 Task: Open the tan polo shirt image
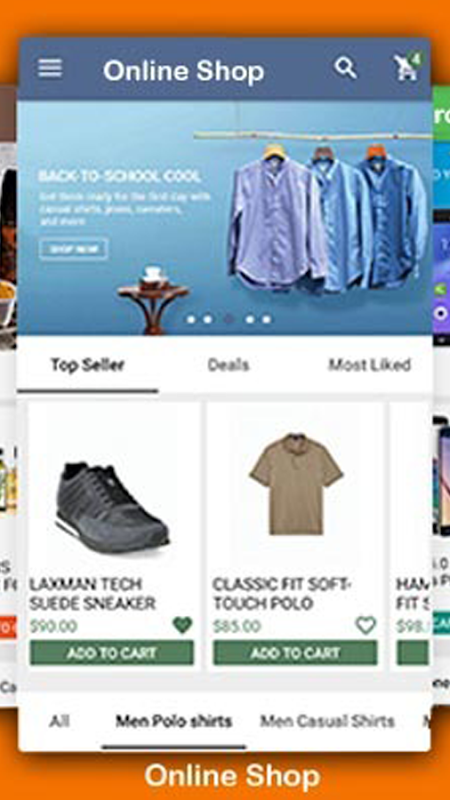tap(296, 484)
